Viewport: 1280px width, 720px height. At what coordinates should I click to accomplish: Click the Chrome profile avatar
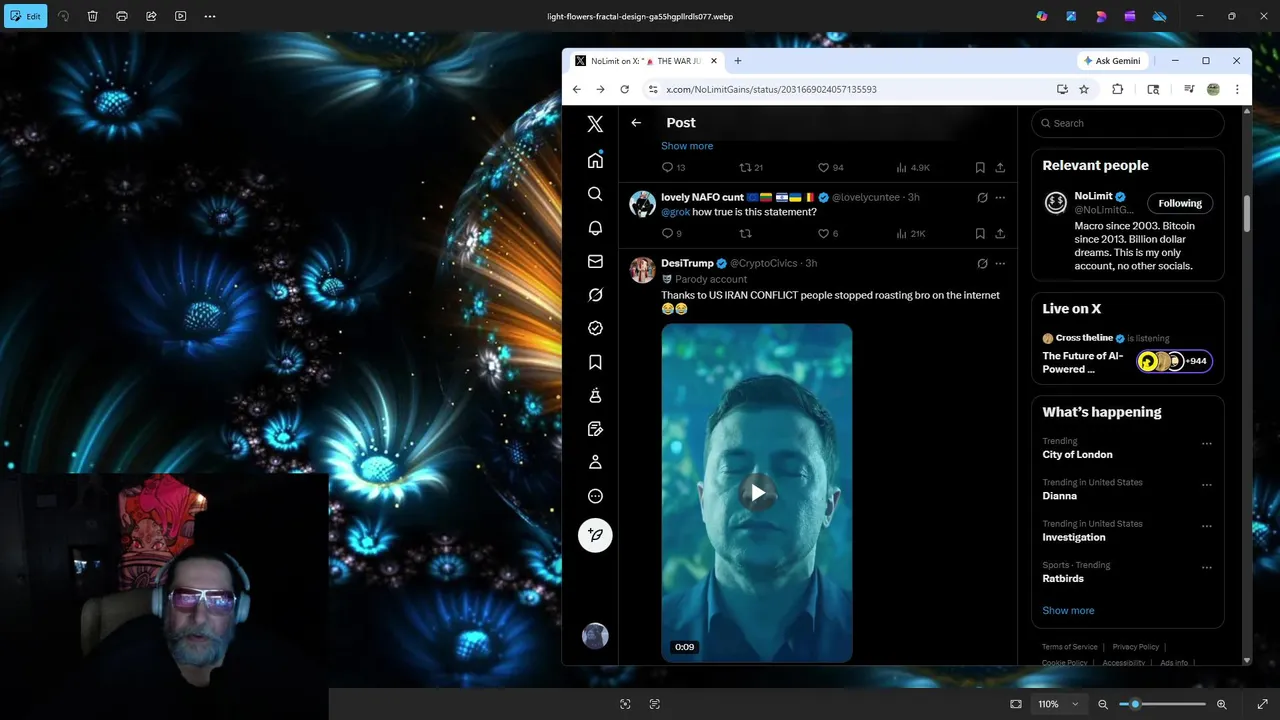click(1213, 89)
